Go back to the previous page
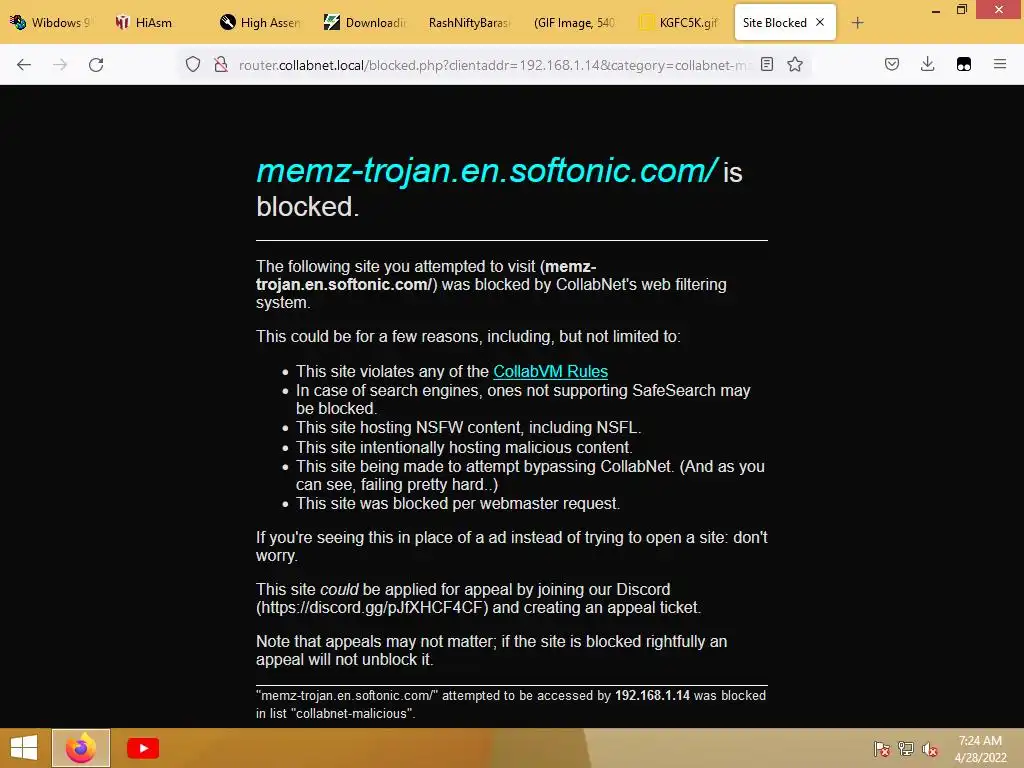The width and height of the screenshot is (1024, 768). tap(24, 65)
